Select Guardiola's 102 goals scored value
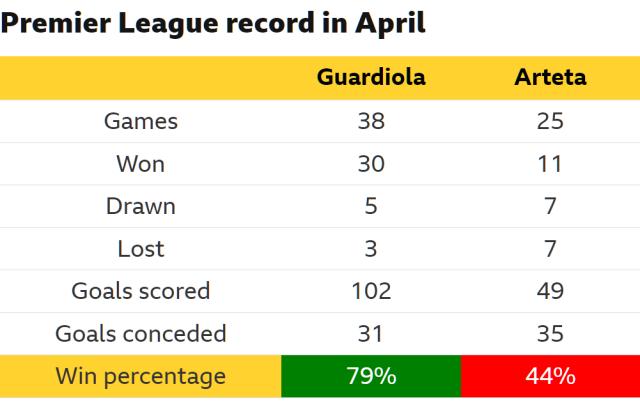Viewport: 640px width, 405px height. pos(371,291)
